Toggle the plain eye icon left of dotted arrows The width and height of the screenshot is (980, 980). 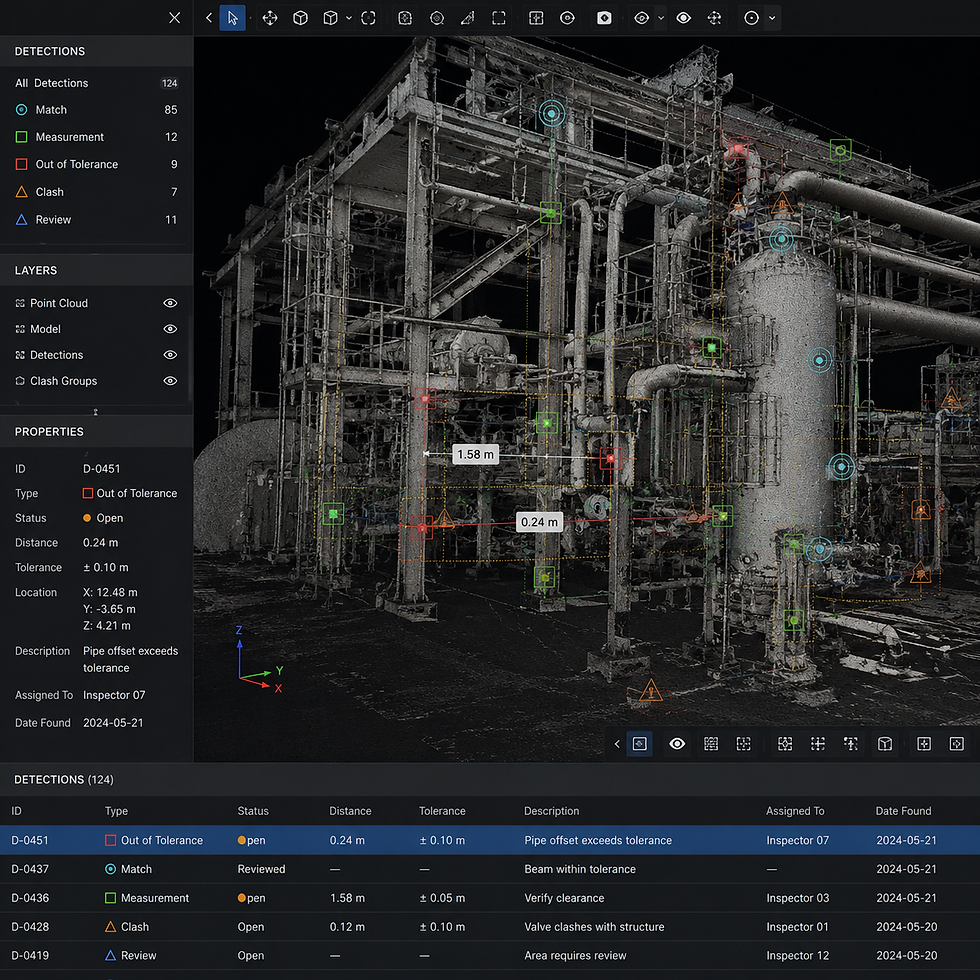tap(684, 18)
